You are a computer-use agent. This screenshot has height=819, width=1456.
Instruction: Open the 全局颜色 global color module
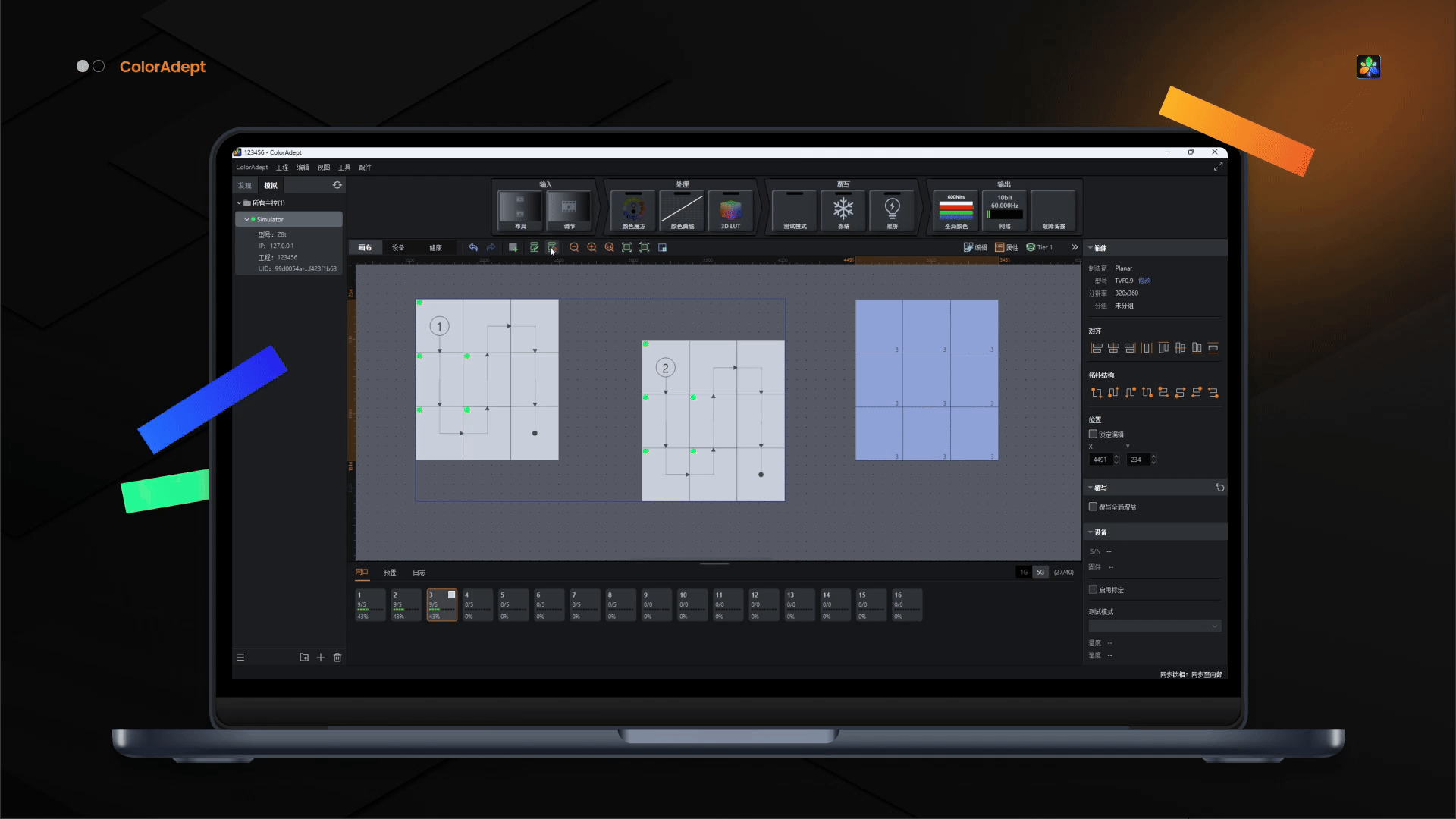pyautogui.click(x=956, y=210)
